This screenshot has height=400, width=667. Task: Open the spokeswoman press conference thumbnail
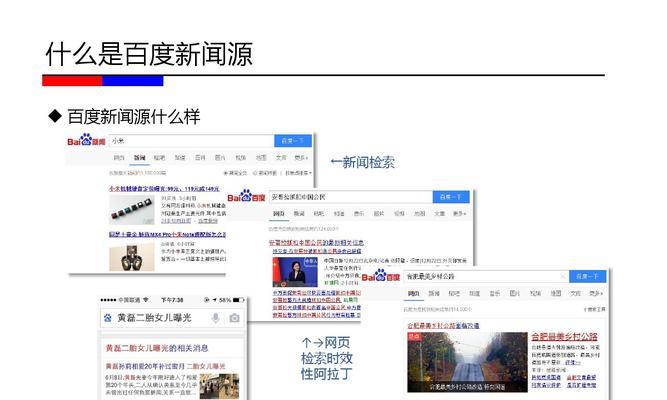point(295,271)
